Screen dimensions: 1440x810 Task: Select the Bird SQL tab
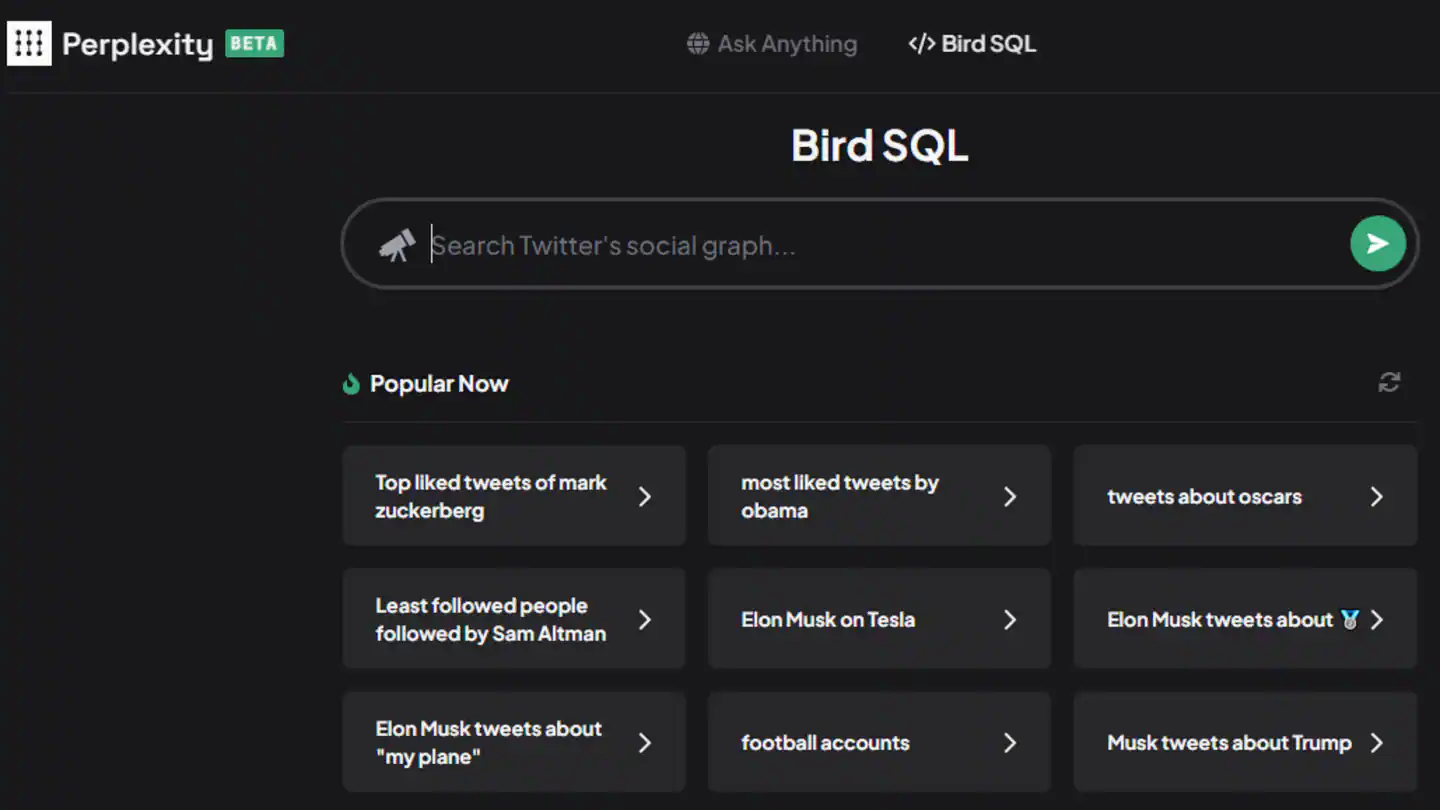click(x=988, y=44)
